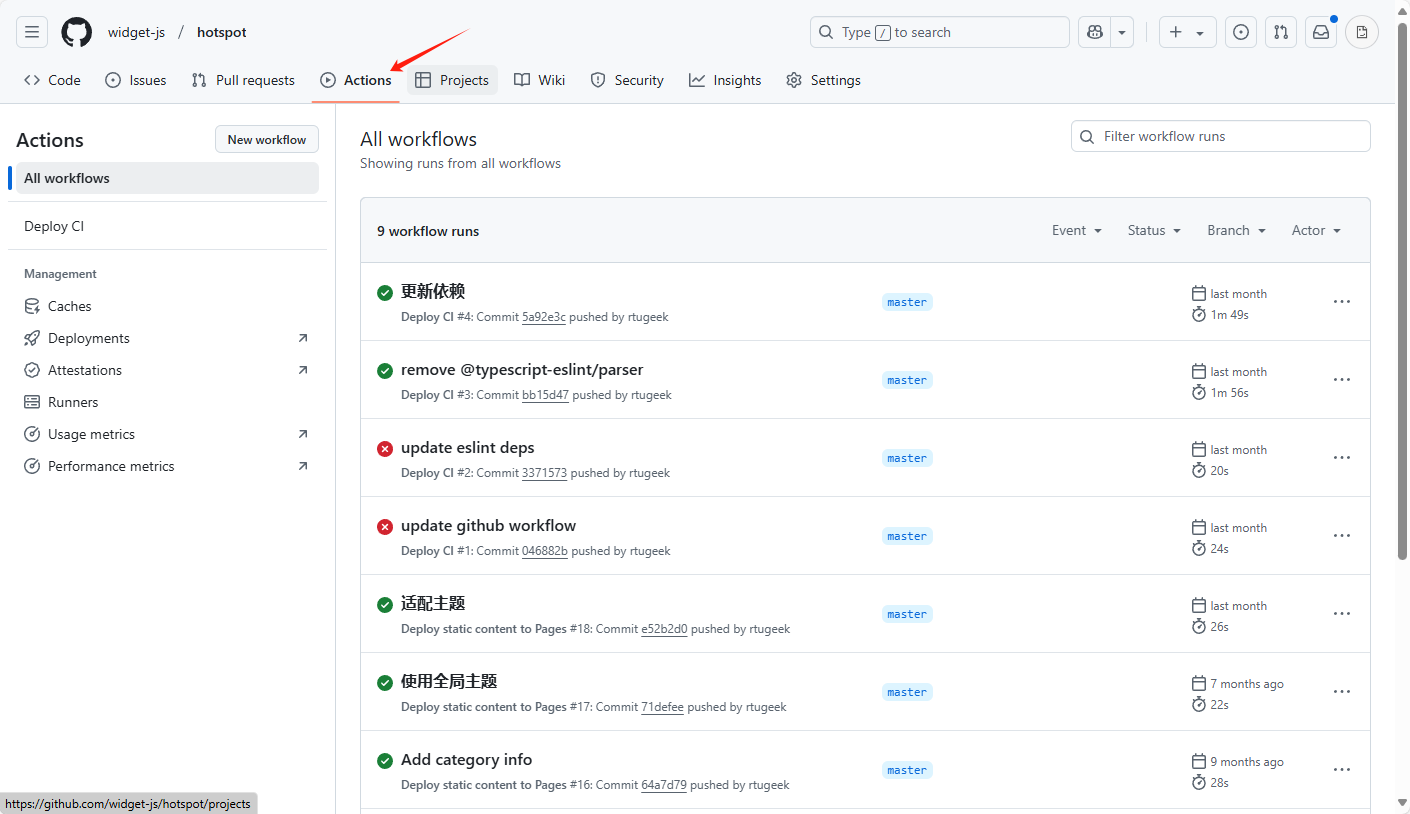Open more options for '适配主题' run
Image resolution: width=1410 pixels, height=814 pixels.
1342,613
